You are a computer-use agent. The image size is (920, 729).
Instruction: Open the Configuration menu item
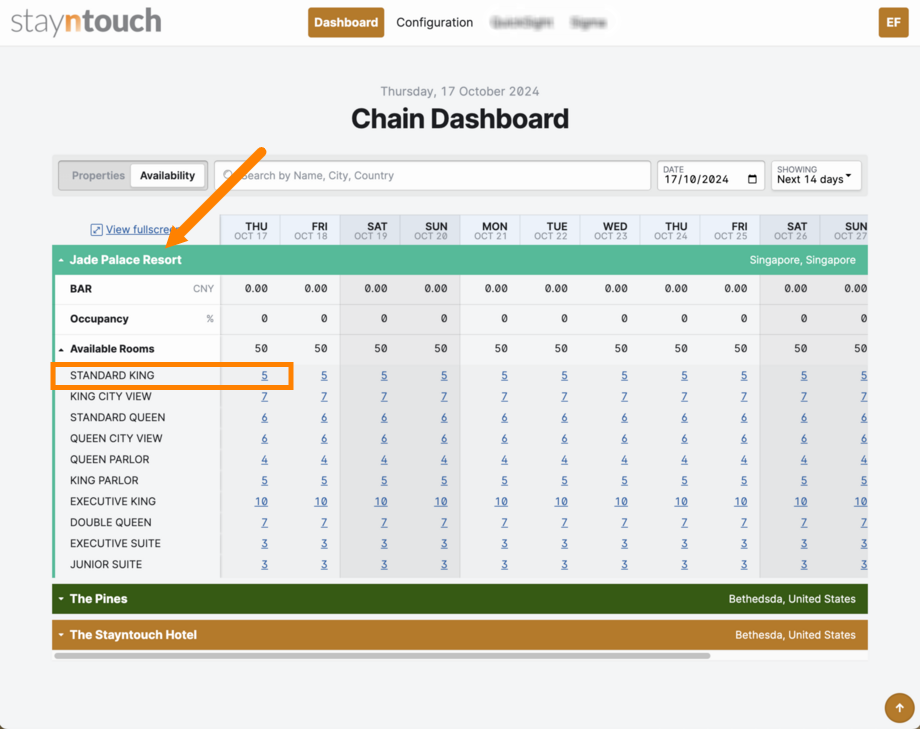coord(434,22)
